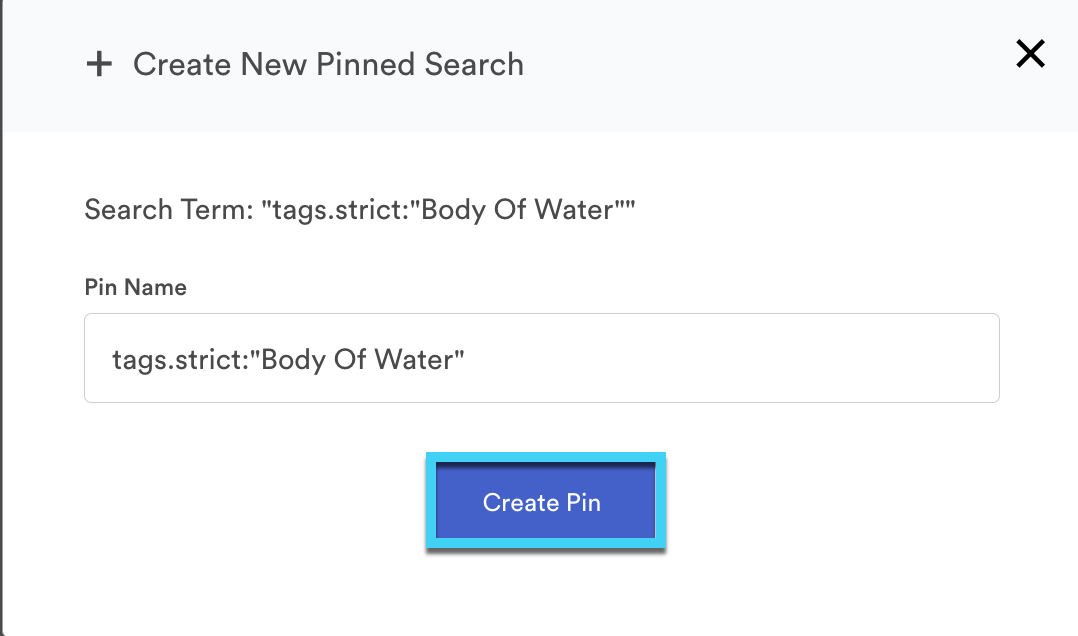The image size is (1078, 636).
Task: Place cursor at end of Pin Name text
Action: 467,359
